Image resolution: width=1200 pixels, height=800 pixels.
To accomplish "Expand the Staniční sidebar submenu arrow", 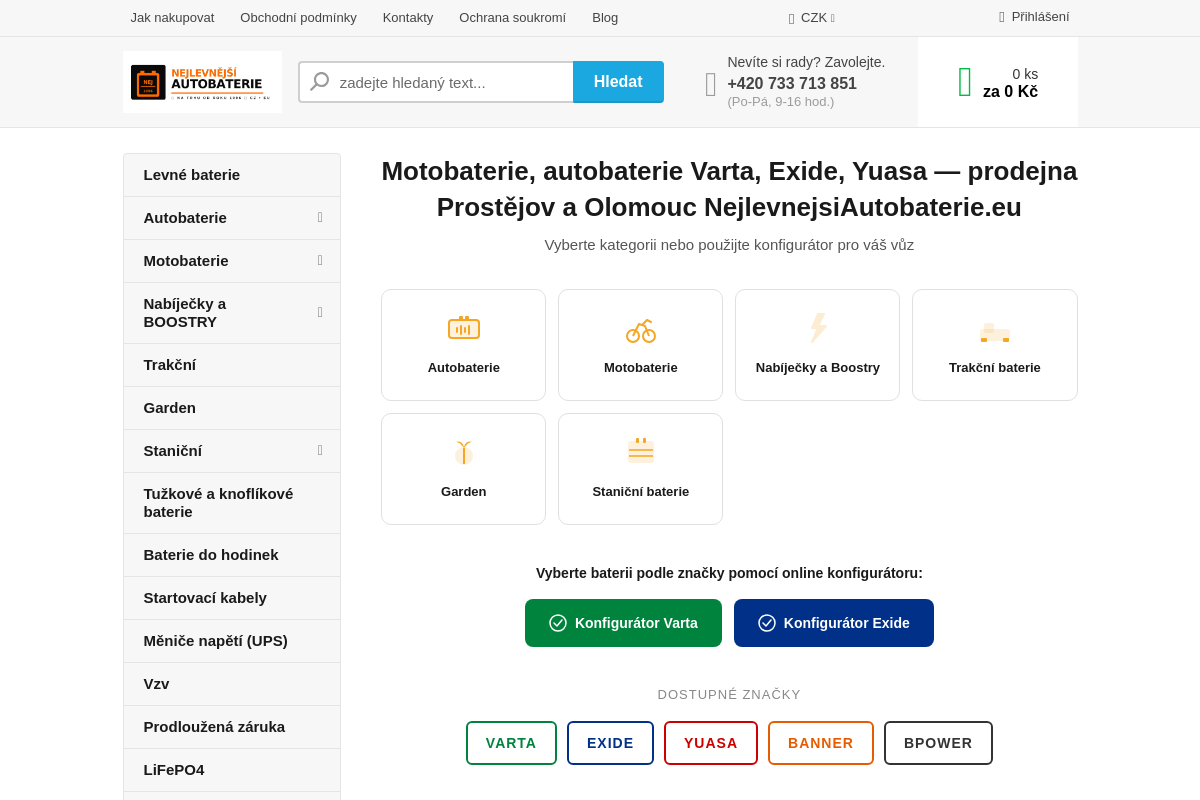I will pos(320,450).
